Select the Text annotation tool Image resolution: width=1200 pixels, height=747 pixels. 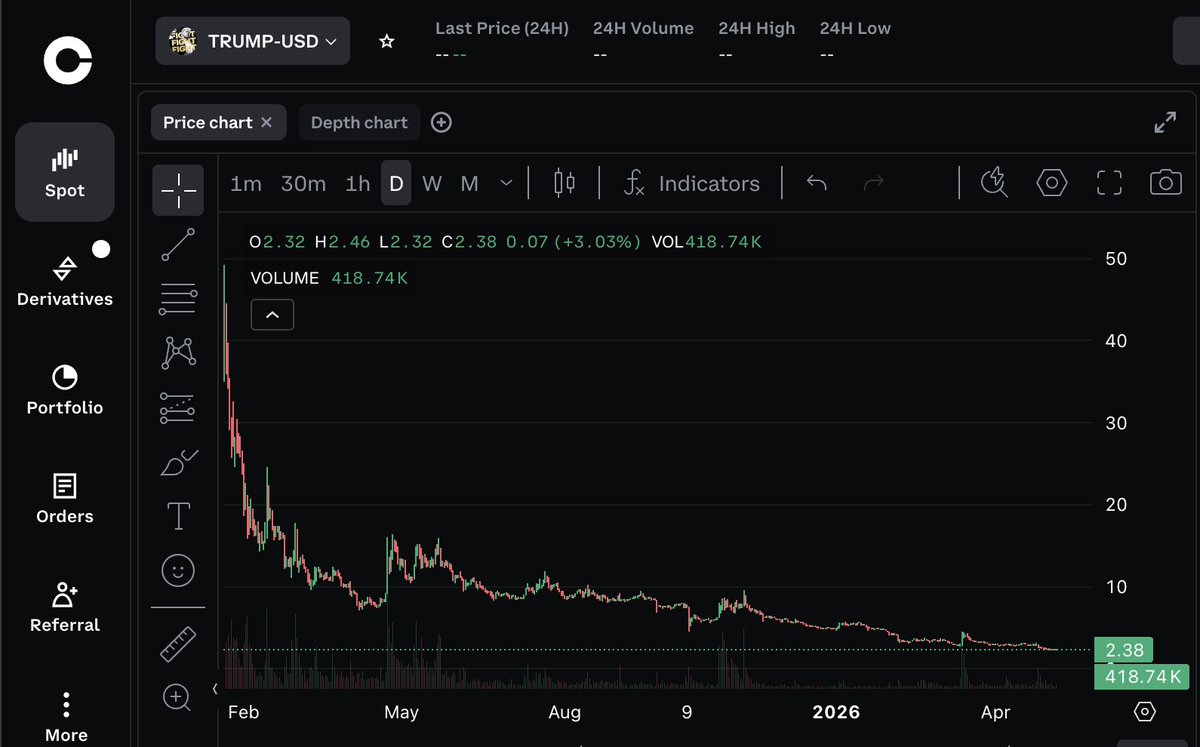pyautogui.click(x=178, y=516)
